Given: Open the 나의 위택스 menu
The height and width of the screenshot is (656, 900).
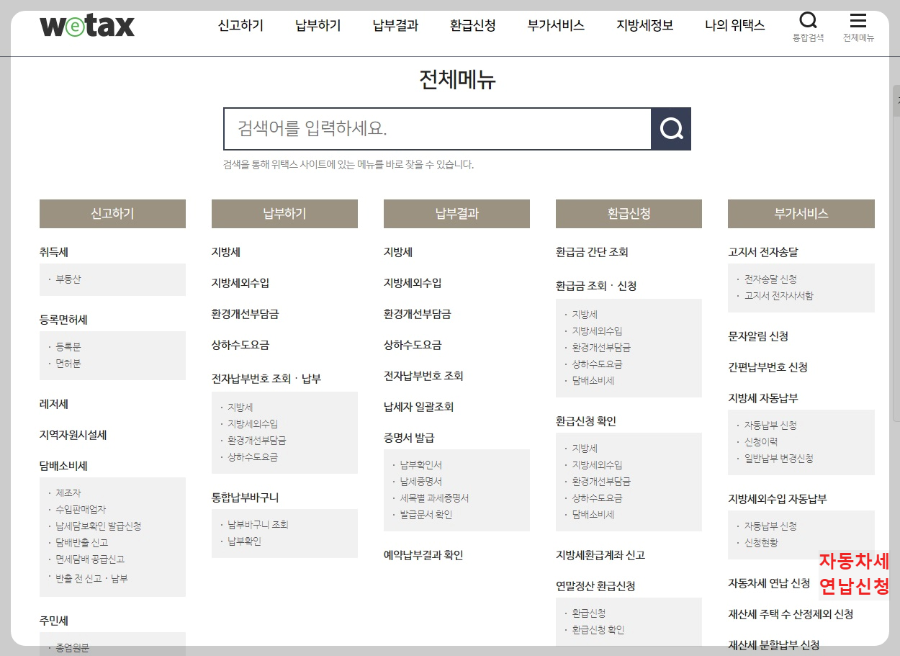Looking at the screenshot, I should [x=735, y=26].
